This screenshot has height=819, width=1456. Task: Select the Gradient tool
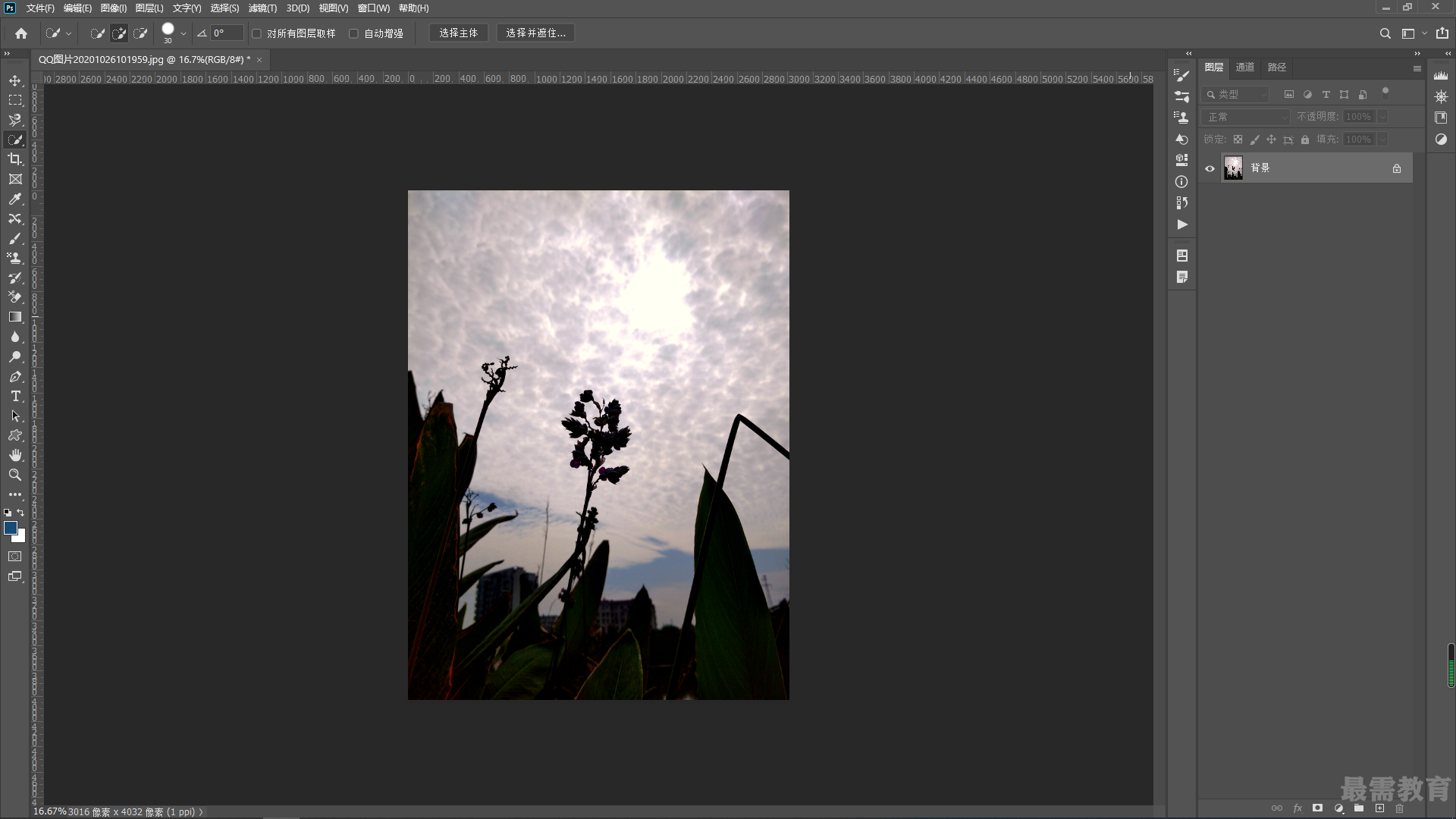pos(15,317)
